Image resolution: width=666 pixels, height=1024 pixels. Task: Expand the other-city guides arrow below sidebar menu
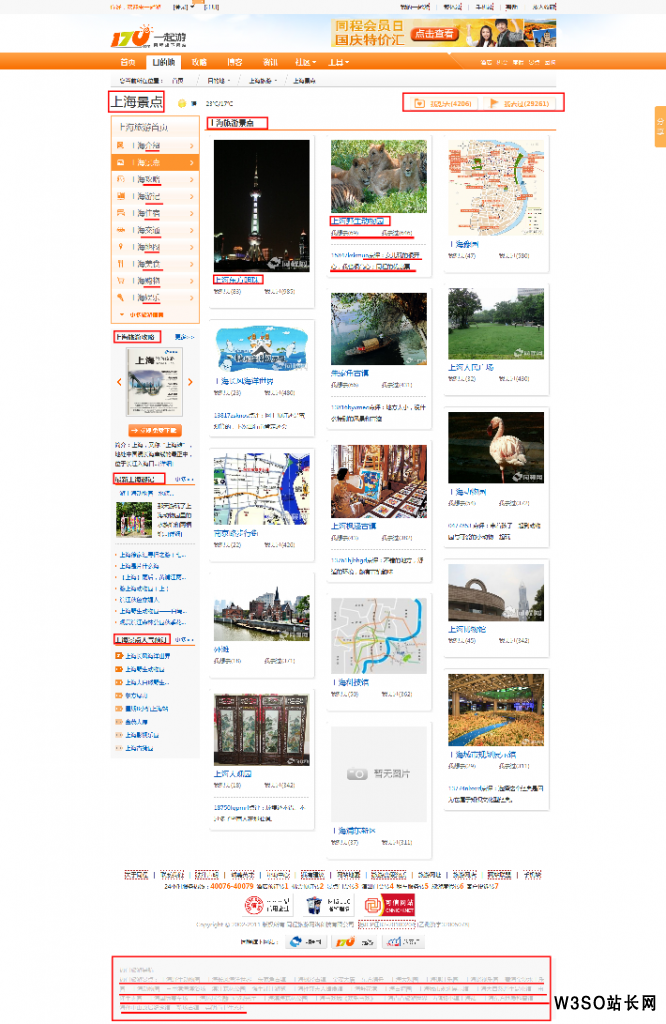[121, 315]
